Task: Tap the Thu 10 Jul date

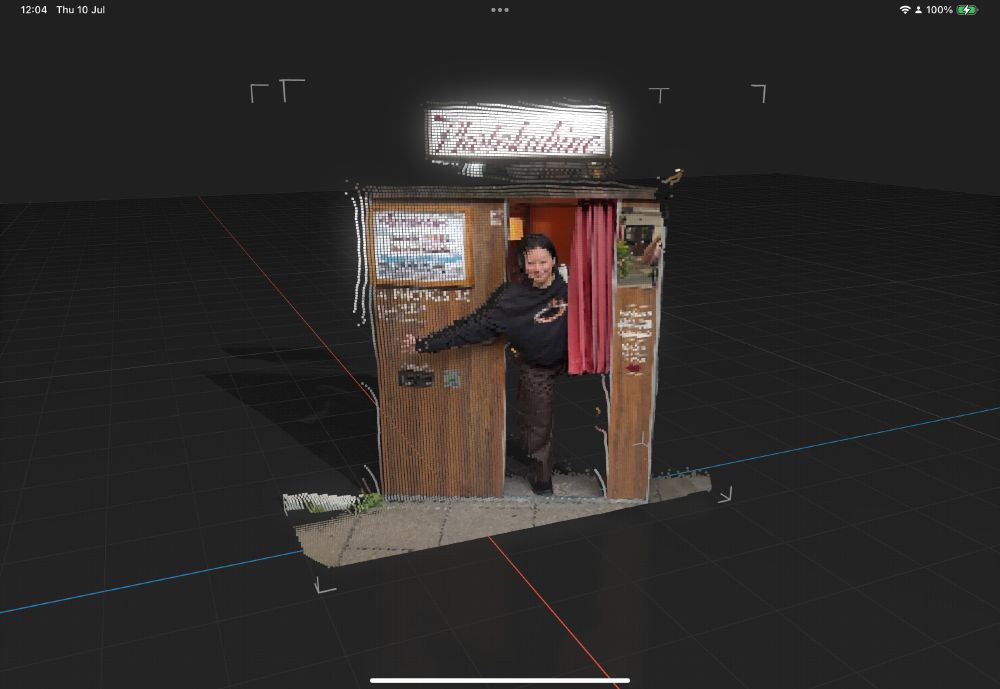Action: [80, 10]
